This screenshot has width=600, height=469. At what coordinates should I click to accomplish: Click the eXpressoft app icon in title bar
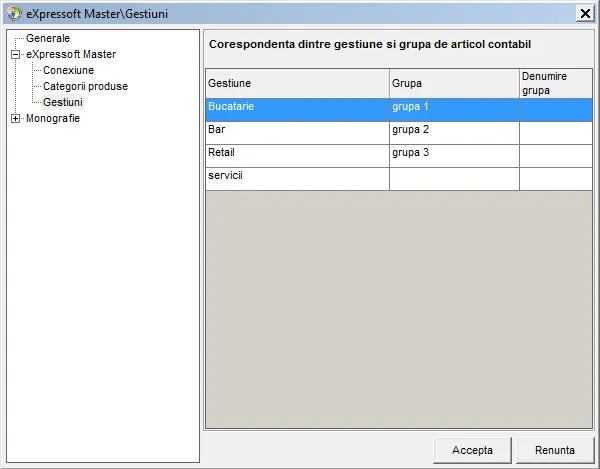[14, 13]
